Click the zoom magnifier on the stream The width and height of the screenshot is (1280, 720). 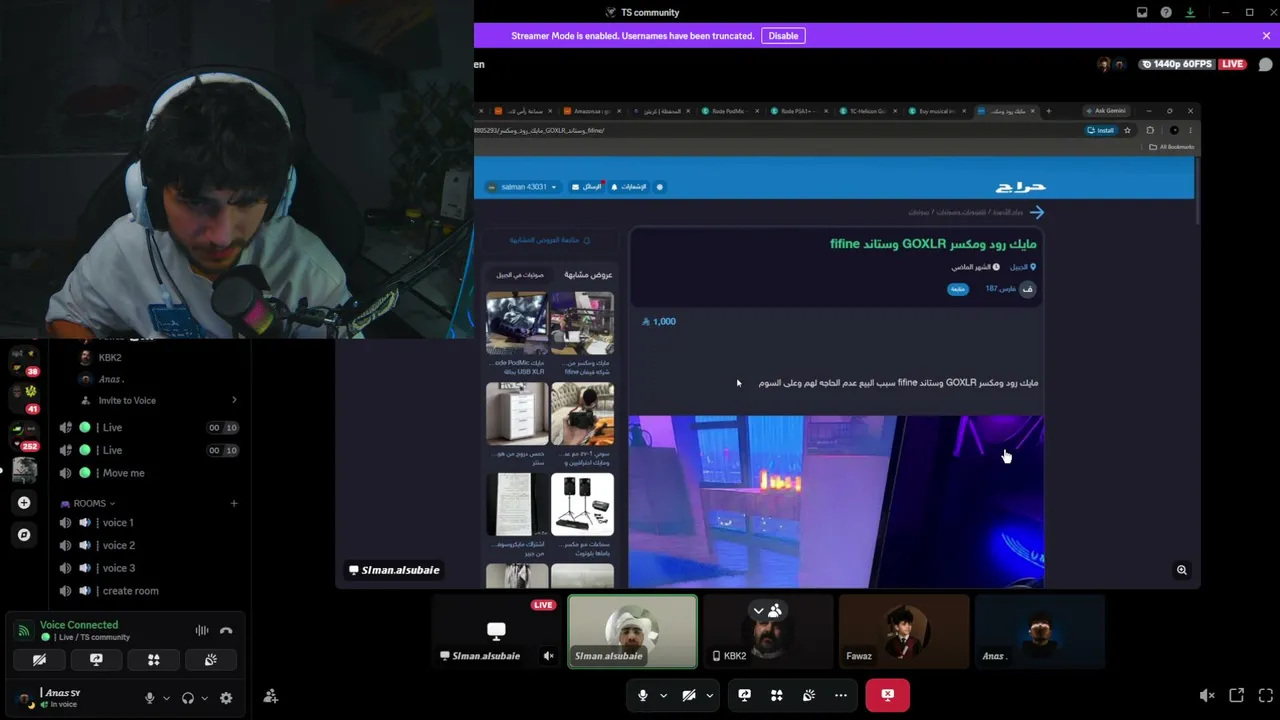(x=1181, y=570)
